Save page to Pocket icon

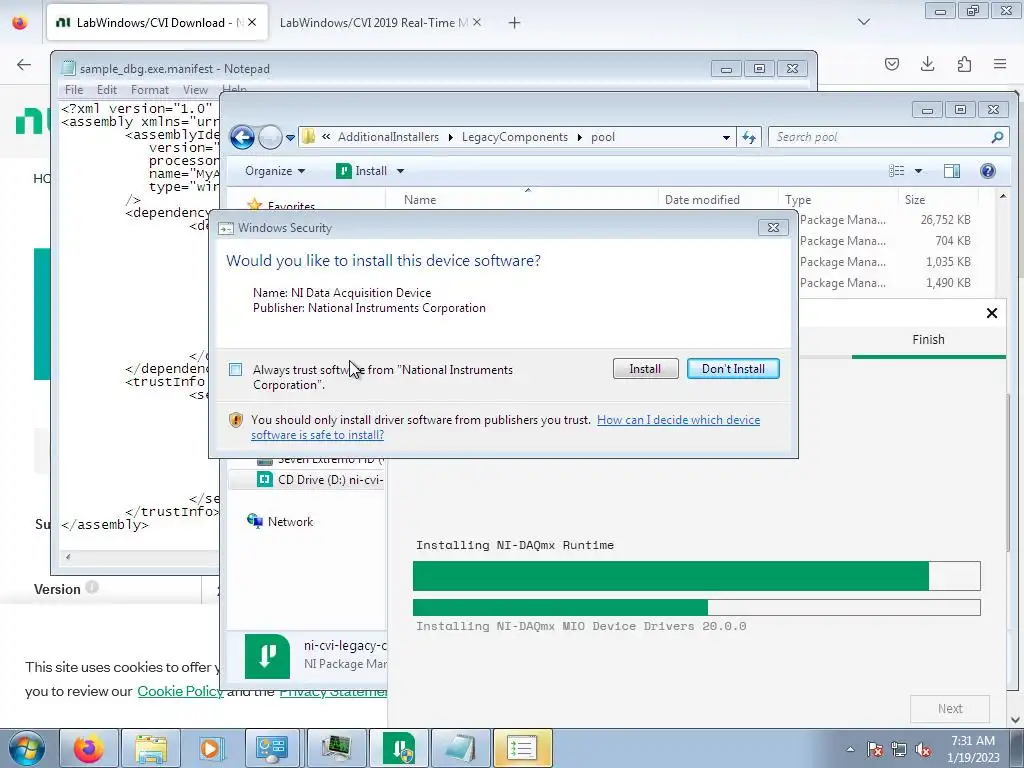click(892, 64)
